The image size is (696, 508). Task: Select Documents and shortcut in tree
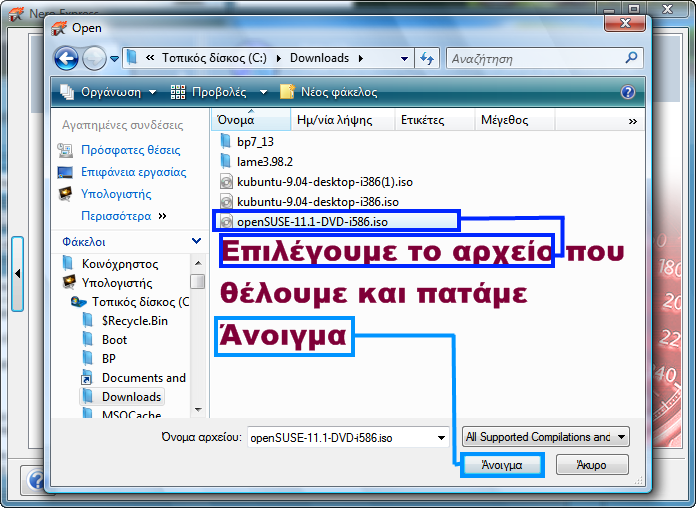143,378
